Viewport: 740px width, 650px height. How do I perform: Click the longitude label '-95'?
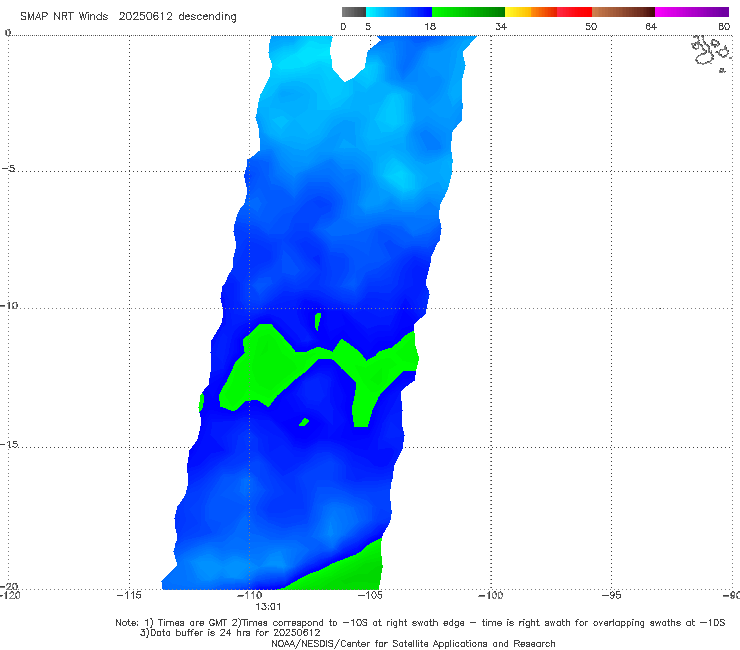(611, 595)
